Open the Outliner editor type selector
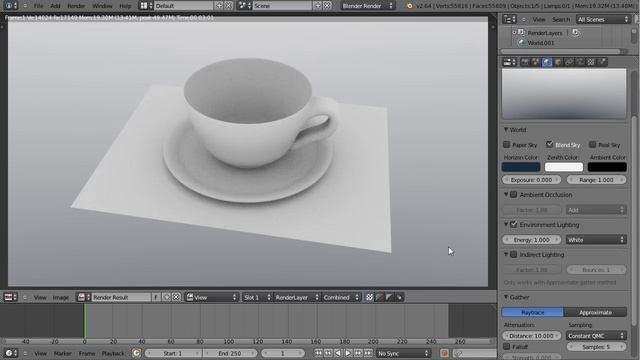The width and height of the screenshot is (640, 360). pos(509,19)
